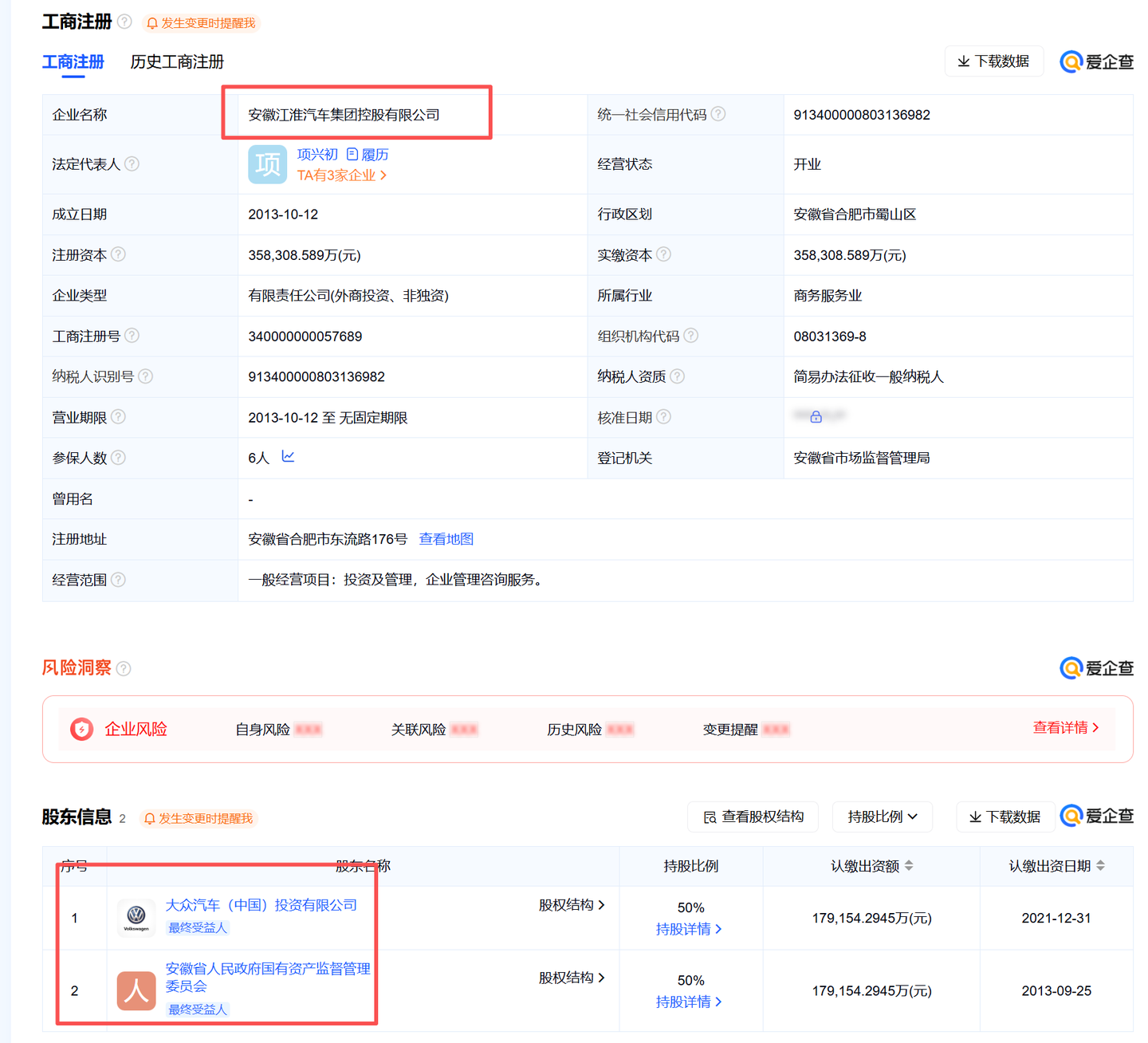Viewport: 1148px width, 1043px height.
Task: Click company name 安徽江淮汽车集团控股有限公司
Action: coord(344,115)
